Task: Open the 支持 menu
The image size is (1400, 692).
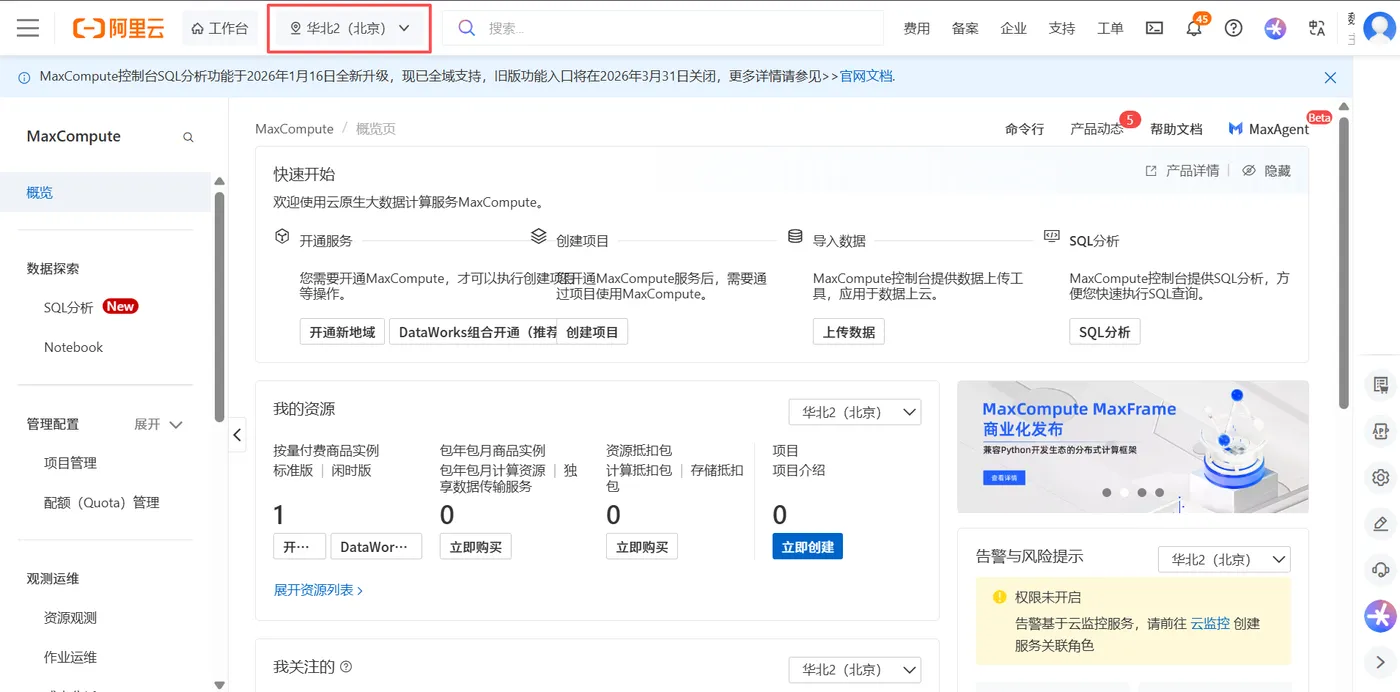Action: tap(1062, 28)
